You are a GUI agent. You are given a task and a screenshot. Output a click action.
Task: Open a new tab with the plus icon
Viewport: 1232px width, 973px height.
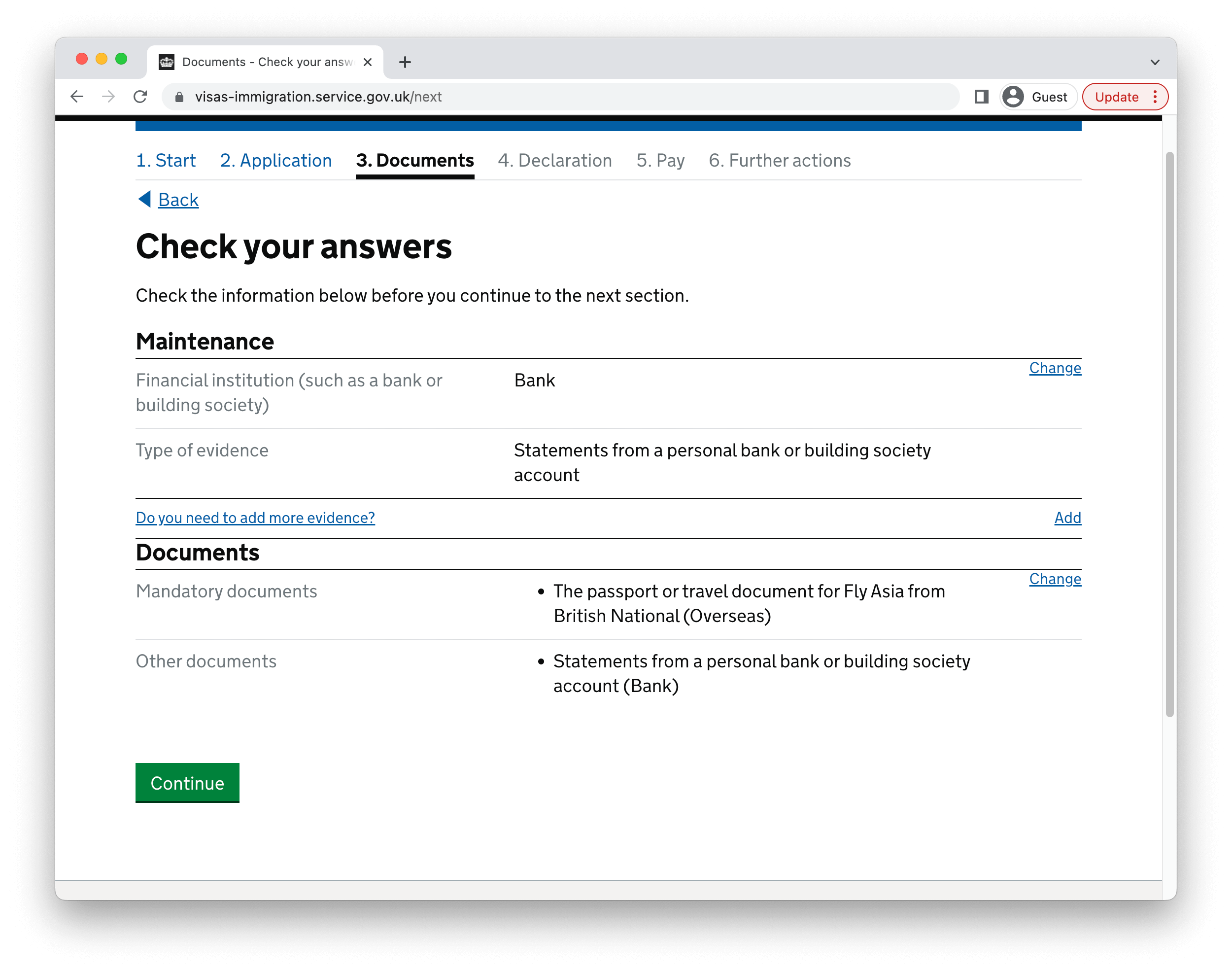405,62
